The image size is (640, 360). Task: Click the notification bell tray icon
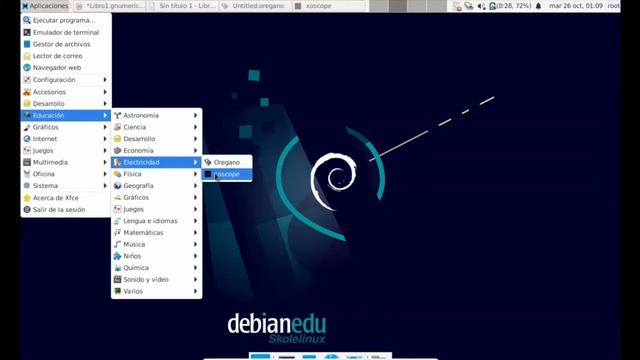(x=538, y=6)
